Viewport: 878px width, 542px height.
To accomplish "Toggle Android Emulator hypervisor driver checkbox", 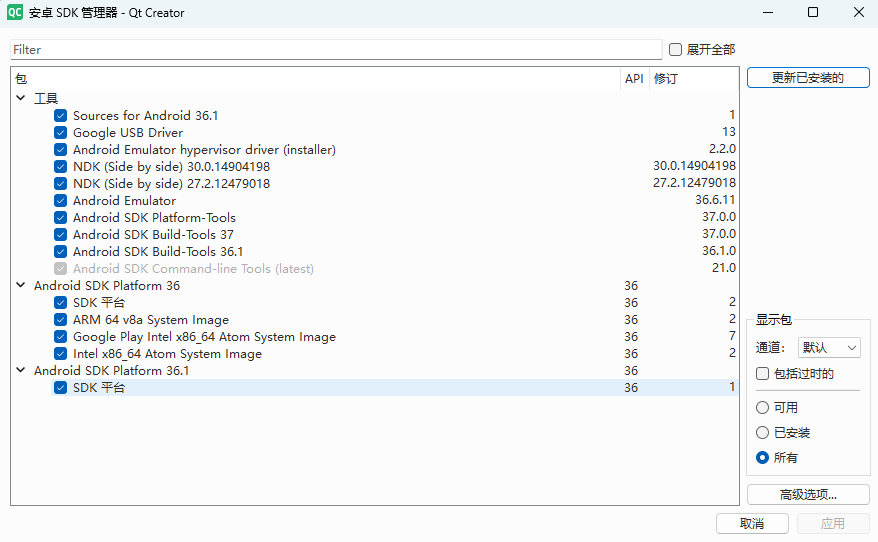I will pyautogui.click(x=60, y=149).
